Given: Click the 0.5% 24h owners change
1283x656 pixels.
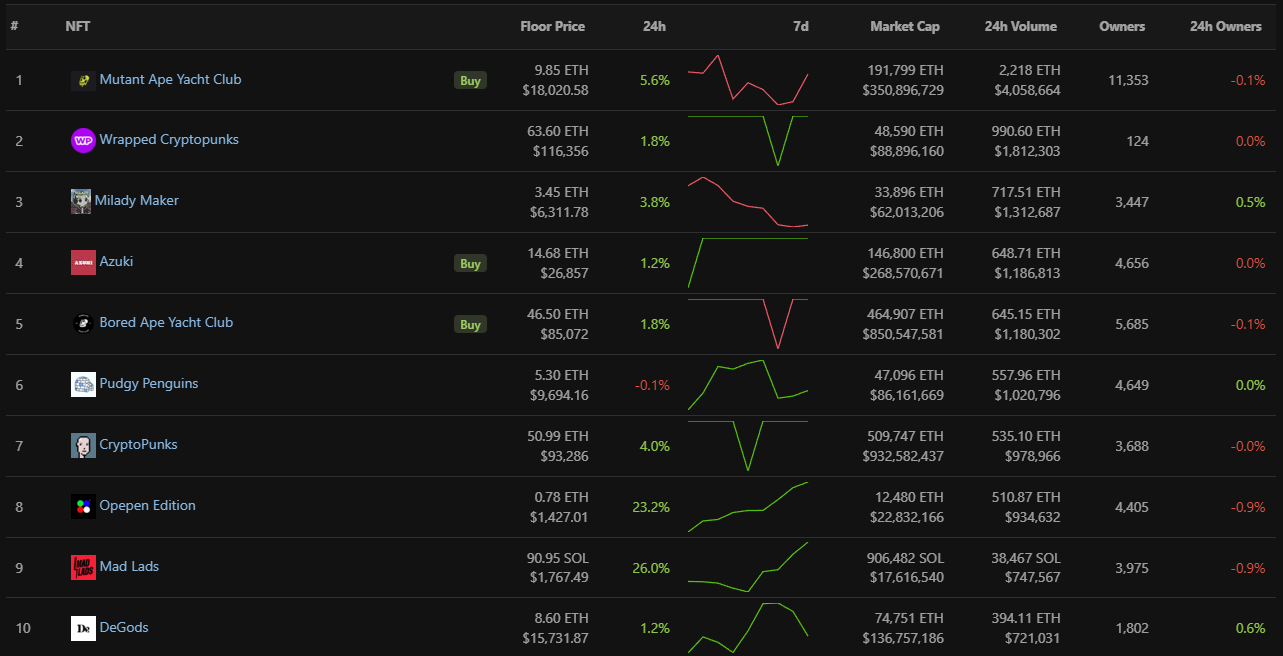Looking at the screenshot, I should (1250, 202).
